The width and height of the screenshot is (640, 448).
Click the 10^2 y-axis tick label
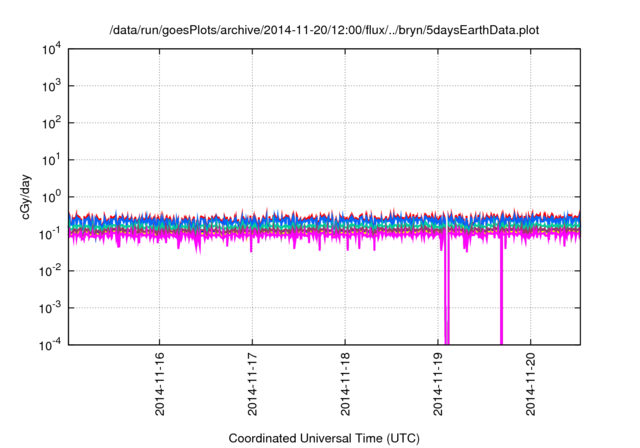click(x=51, y=123)
